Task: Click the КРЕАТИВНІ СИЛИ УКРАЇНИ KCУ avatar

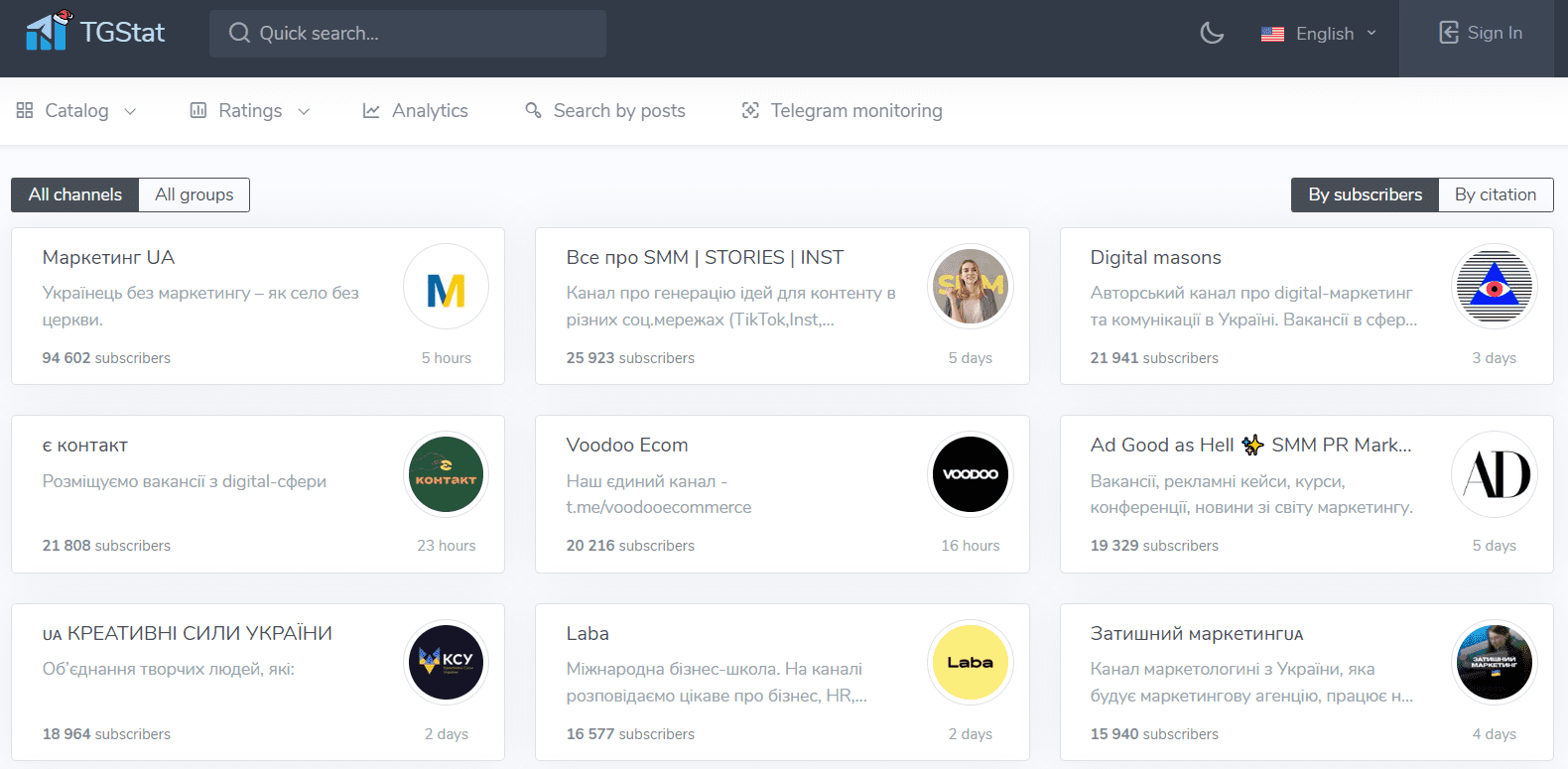Action: click(446, 662)
